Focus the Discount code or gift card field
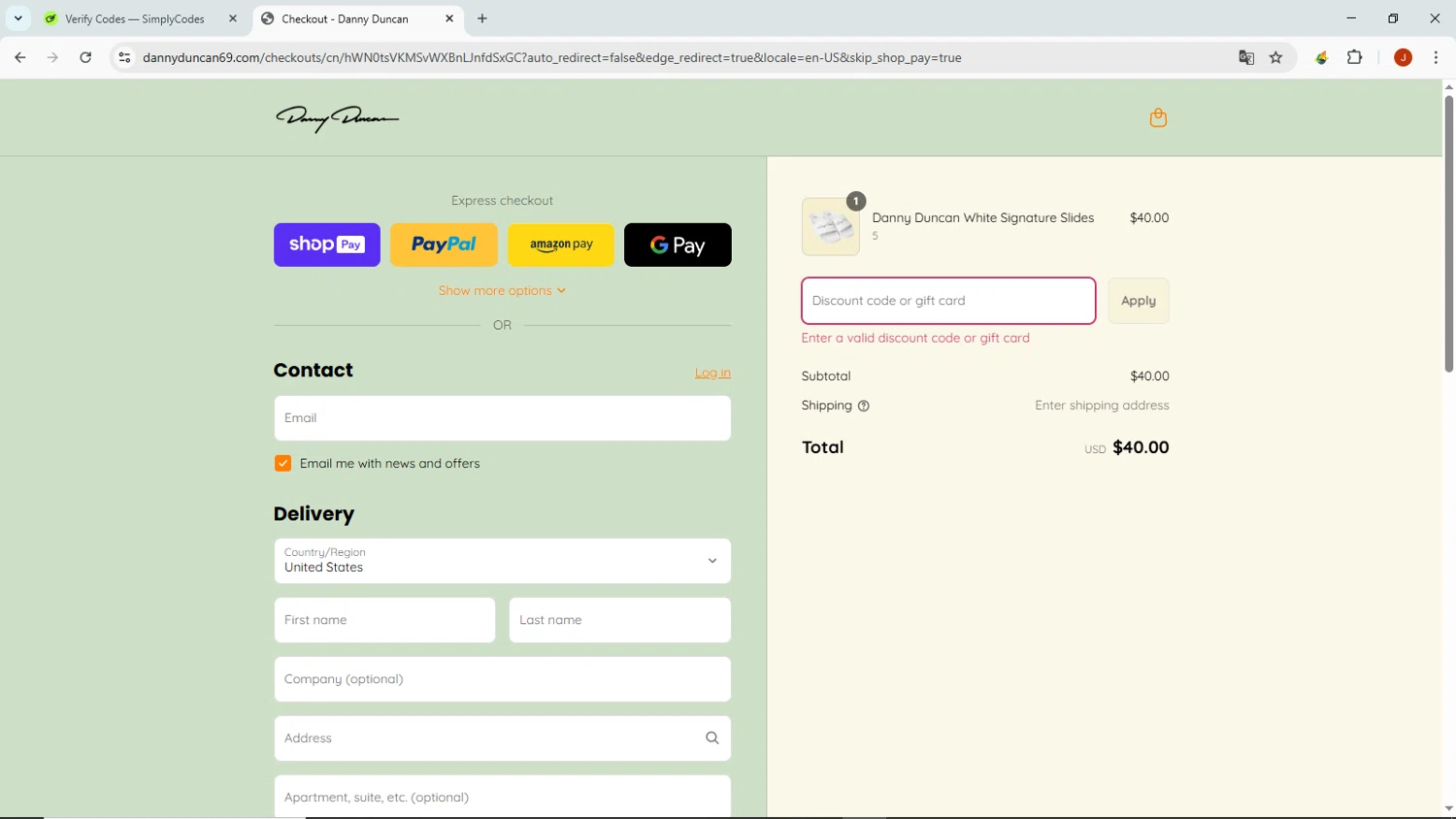 (x=948, y=301)
